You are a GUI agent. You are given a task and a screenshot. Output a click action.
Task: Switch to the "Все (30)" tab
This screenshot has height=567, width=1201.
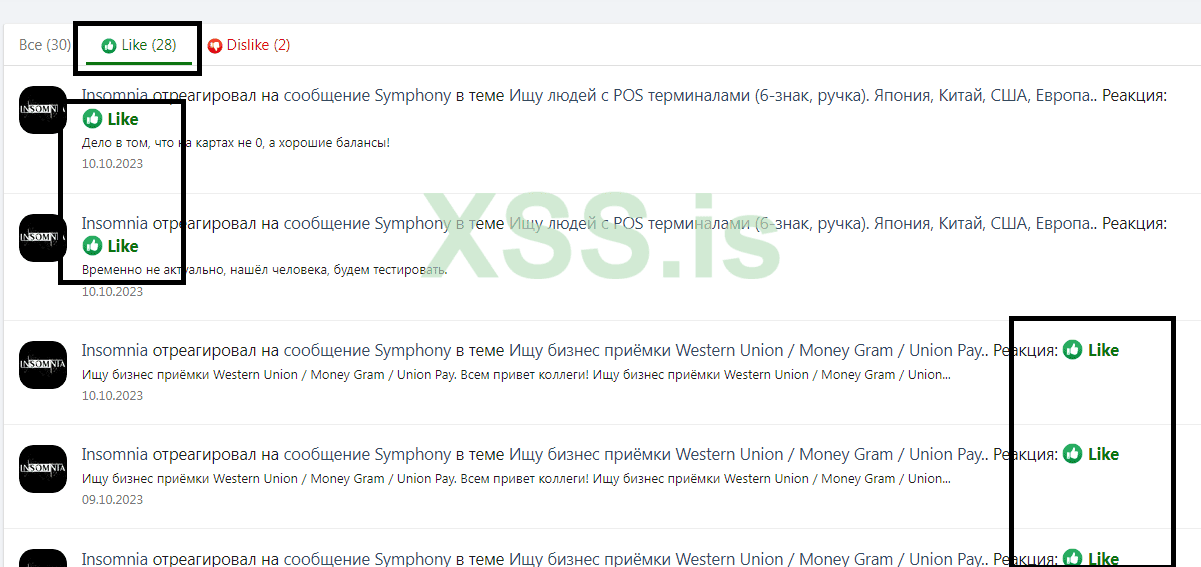[x=45, y=45]
